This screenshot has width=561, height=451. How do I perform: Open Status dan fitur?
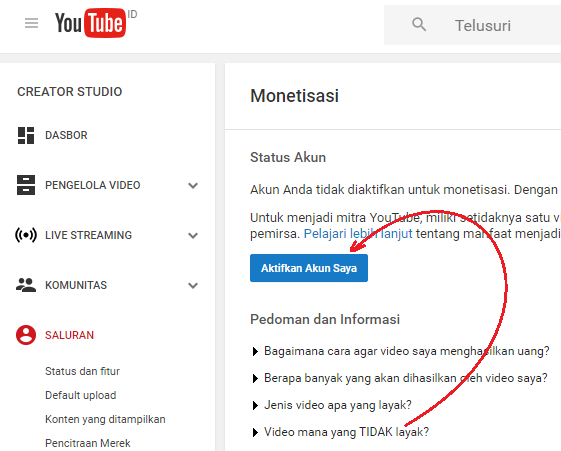click(x=82, y=371)
